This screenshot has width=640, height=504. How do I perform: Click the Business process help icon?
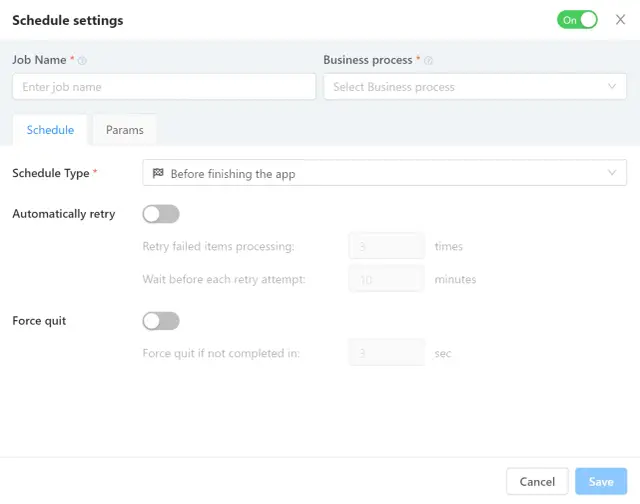tap(429, 61)
